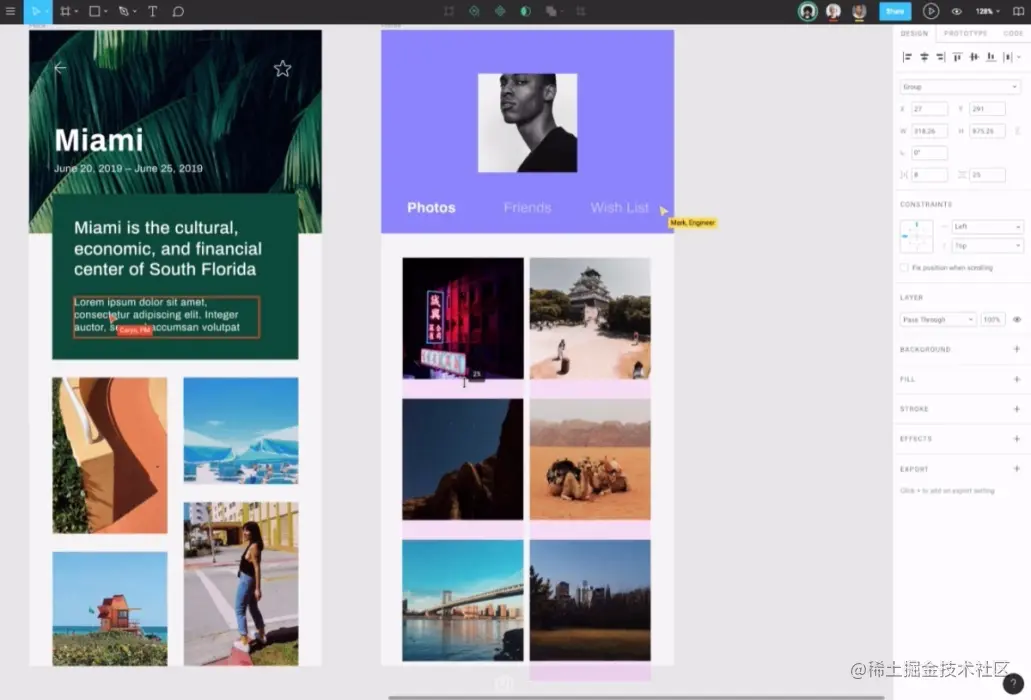This screenshot has height=700, width=1031.
Task: Add a Fill to selection
Action: (1017, 379)
